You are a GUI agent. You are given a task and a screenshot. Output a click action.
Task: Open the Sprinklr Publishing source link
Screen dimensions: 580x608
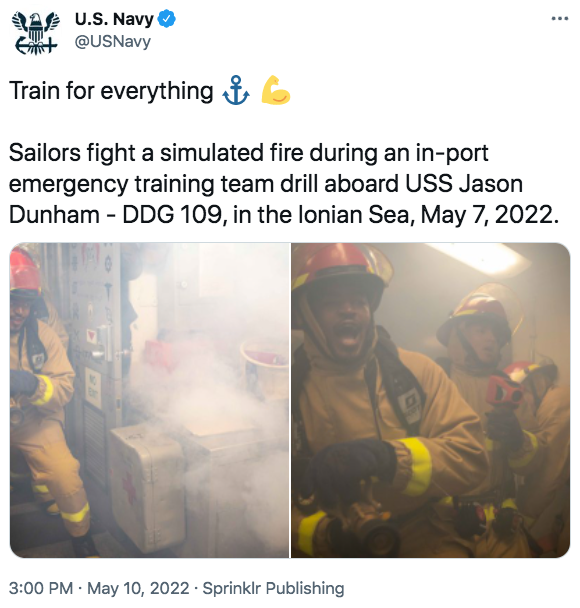(x=273, y=588)
